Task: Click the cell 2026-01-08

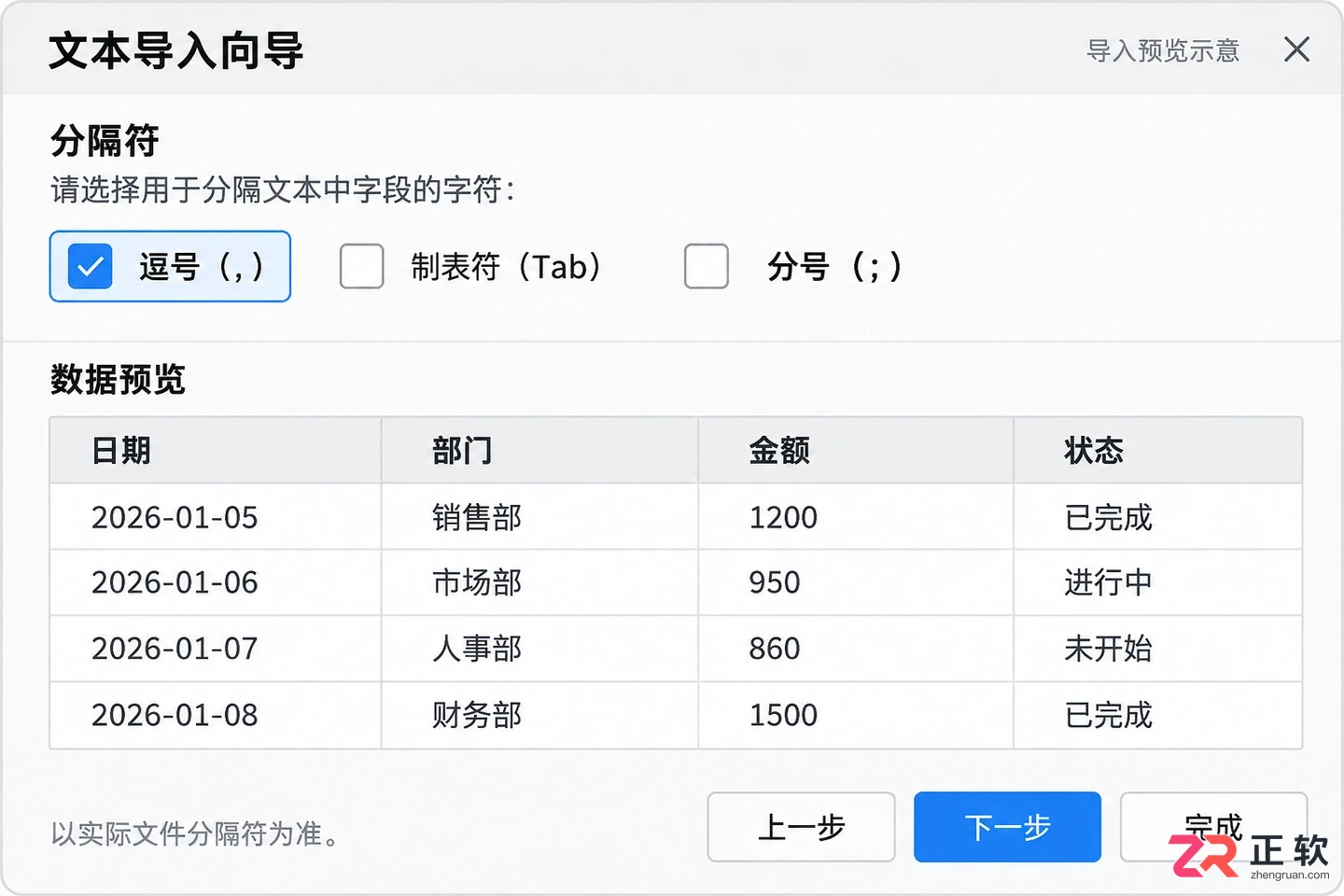Action: [x=216, y=715]
